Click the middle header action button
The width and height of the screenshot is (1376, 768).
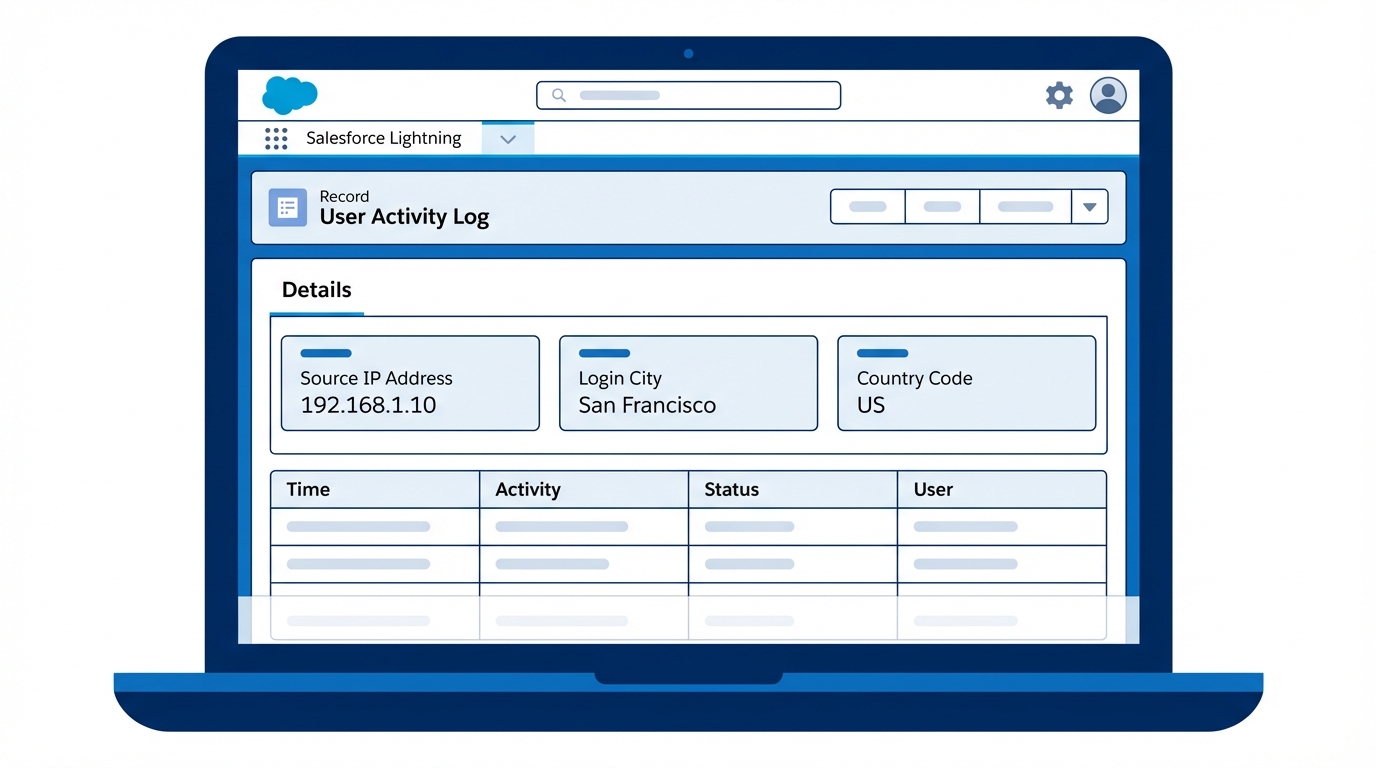(x=942, y=206)
